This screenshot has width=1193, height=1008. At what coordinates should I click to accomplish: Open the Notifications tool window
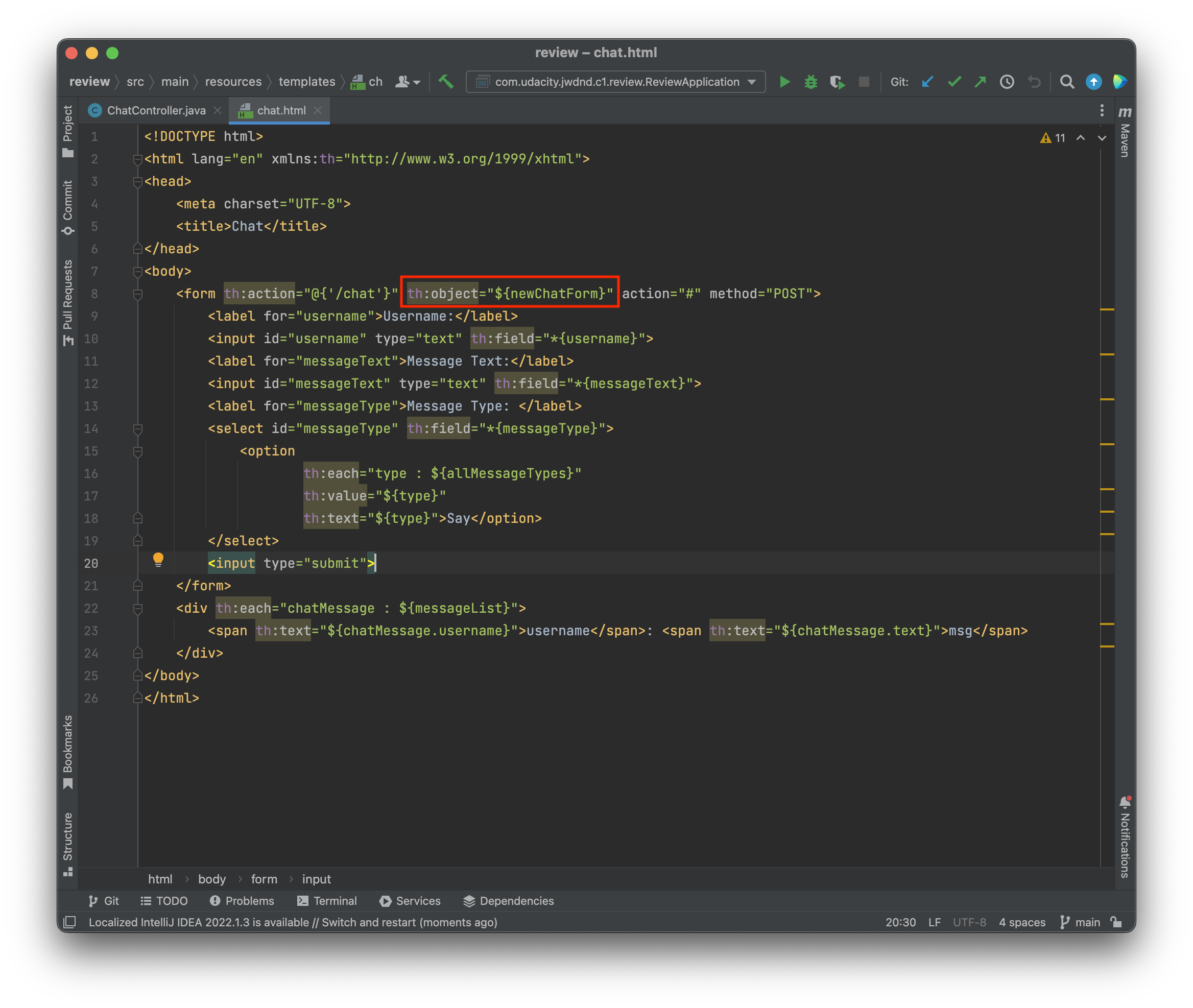1125,837
